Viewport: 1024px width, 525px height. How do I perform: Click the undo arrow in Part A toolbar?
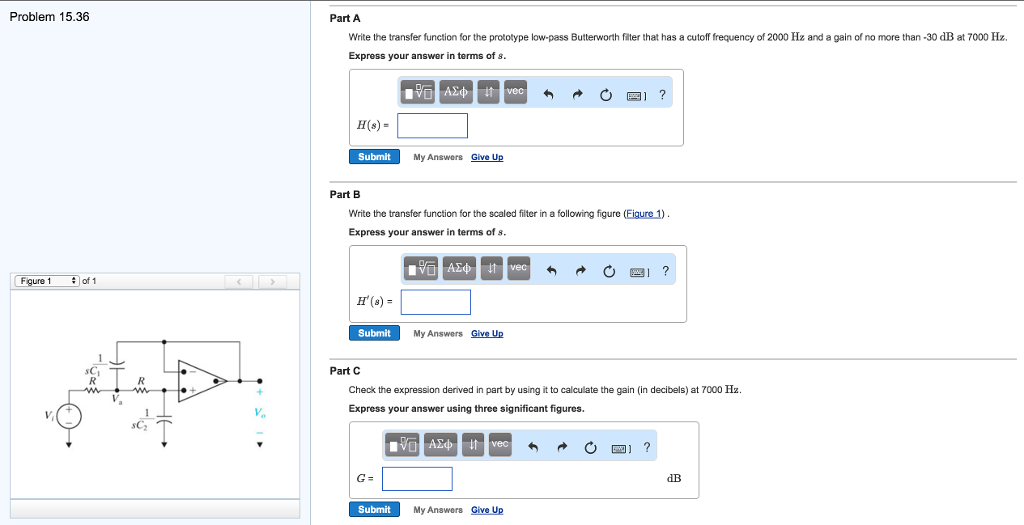pyautogui.click(x=548, y=95)
